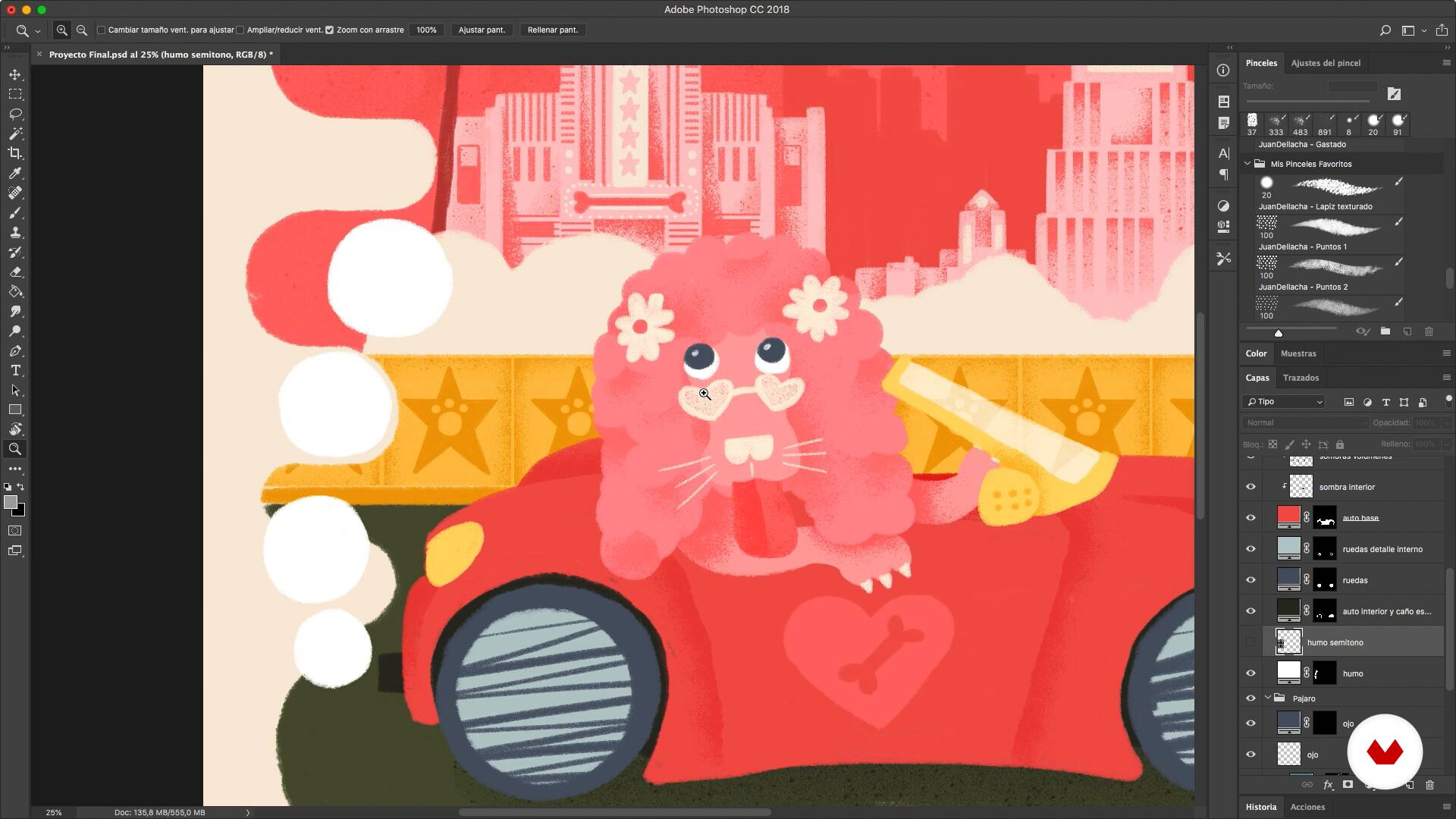Open search icon in top right

click(x=1385, y=30)
